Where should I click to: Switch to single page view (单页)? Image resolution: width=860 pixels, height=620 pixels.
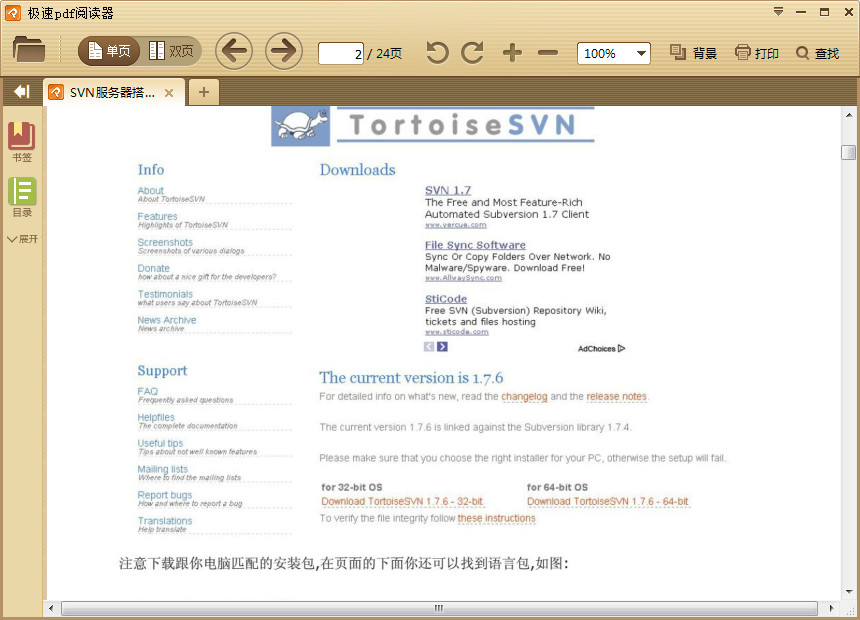(110, 52)
